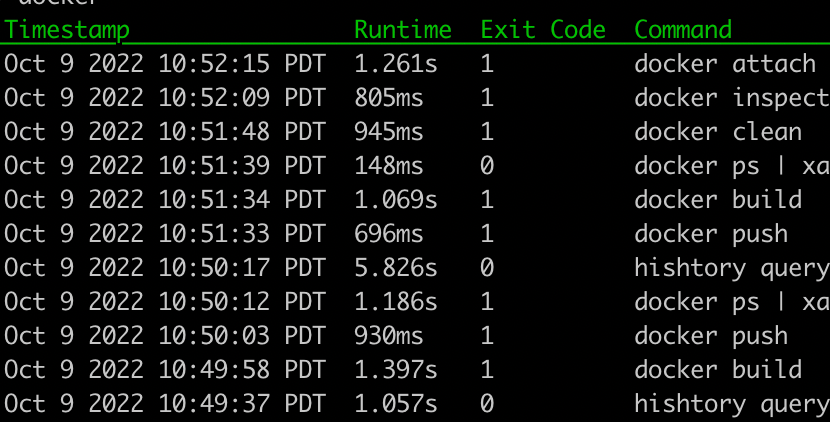Click the Exit Code column header
Screen dimensions: 830x422
tap(543, 29)
